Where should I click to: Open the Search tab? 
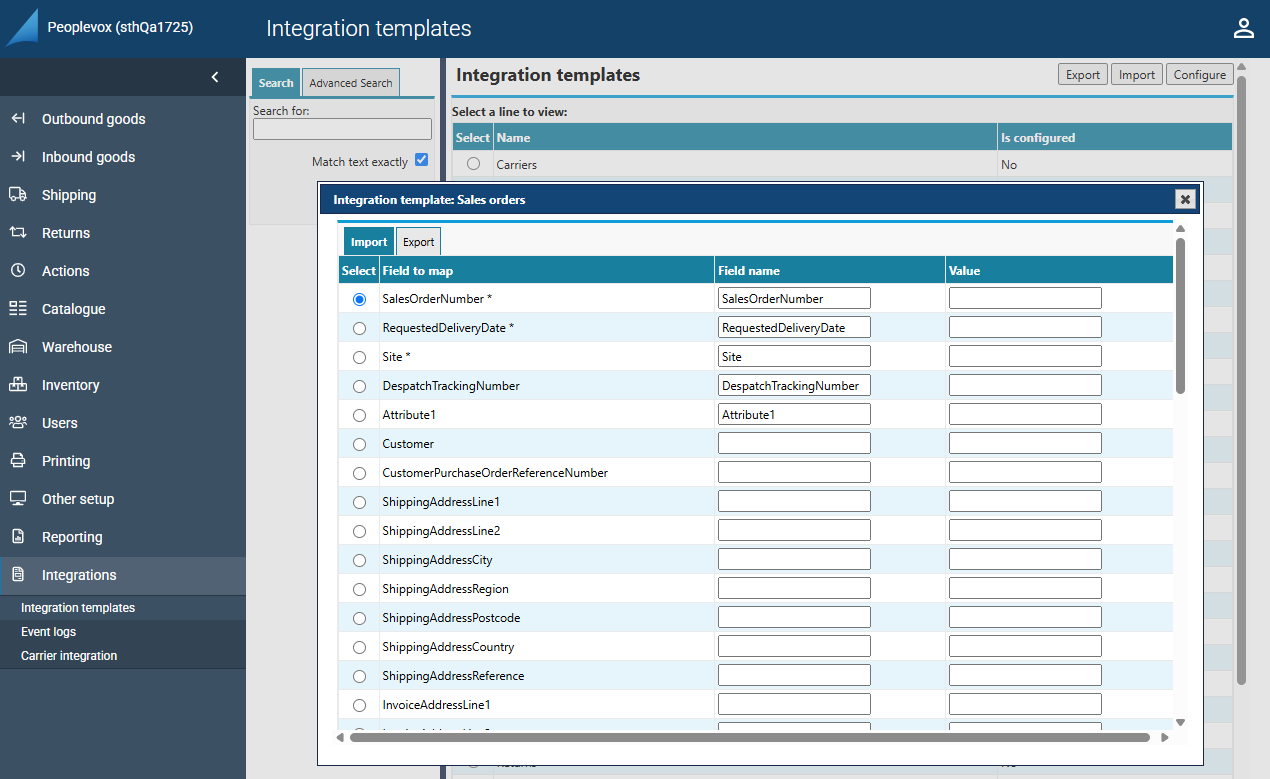(276, 83)
